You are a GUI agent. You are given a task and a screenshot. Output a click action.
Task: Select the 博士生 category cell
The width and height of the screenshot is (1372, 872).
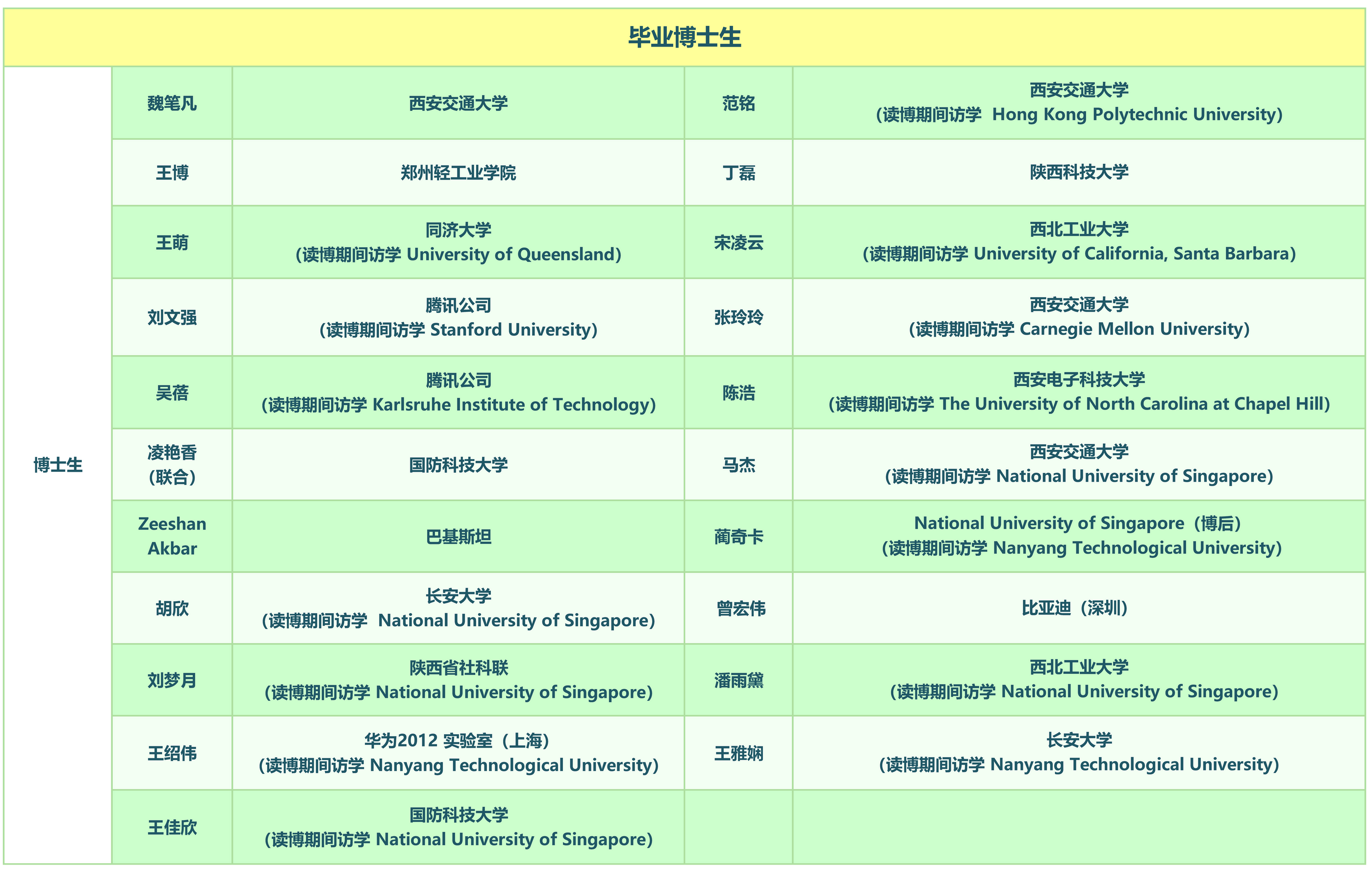pos(57,465)
